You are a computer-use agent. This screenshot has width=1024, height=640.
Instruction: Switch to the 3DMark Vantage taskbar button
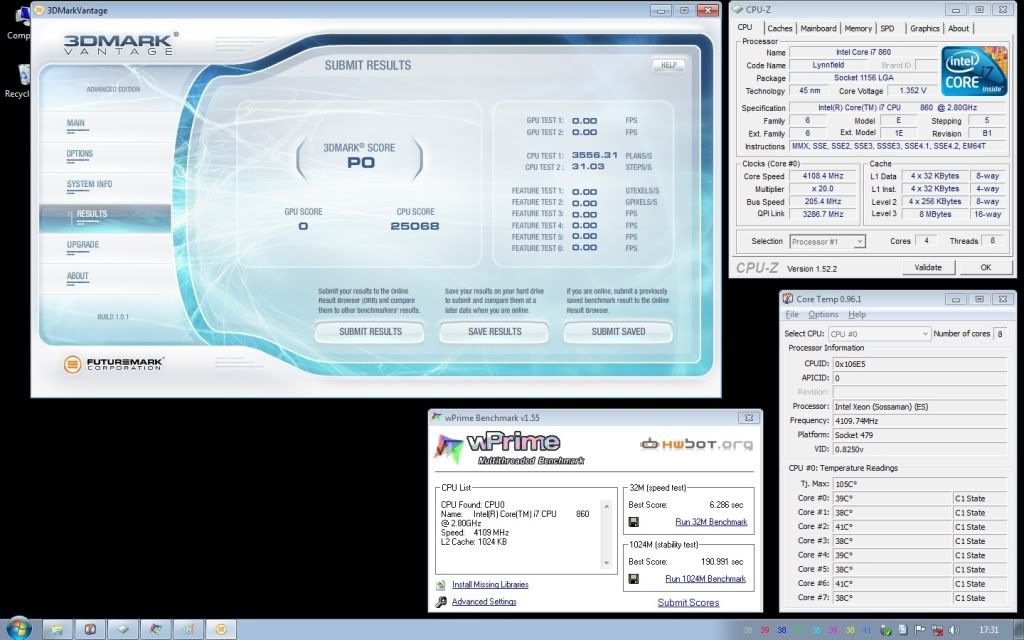click(x=221, y=630)
